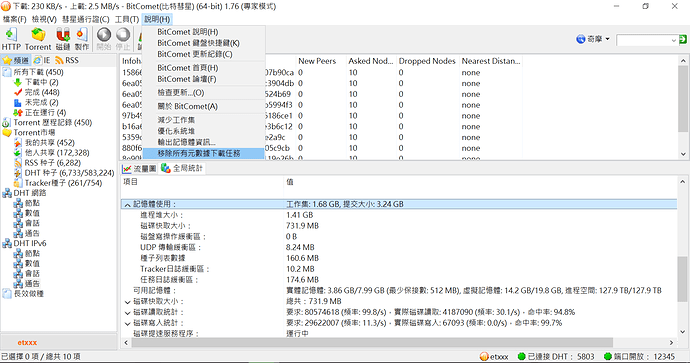Switch to the RSS sidebar tab
Screen dimensions: 690x363
coord(67,60)
